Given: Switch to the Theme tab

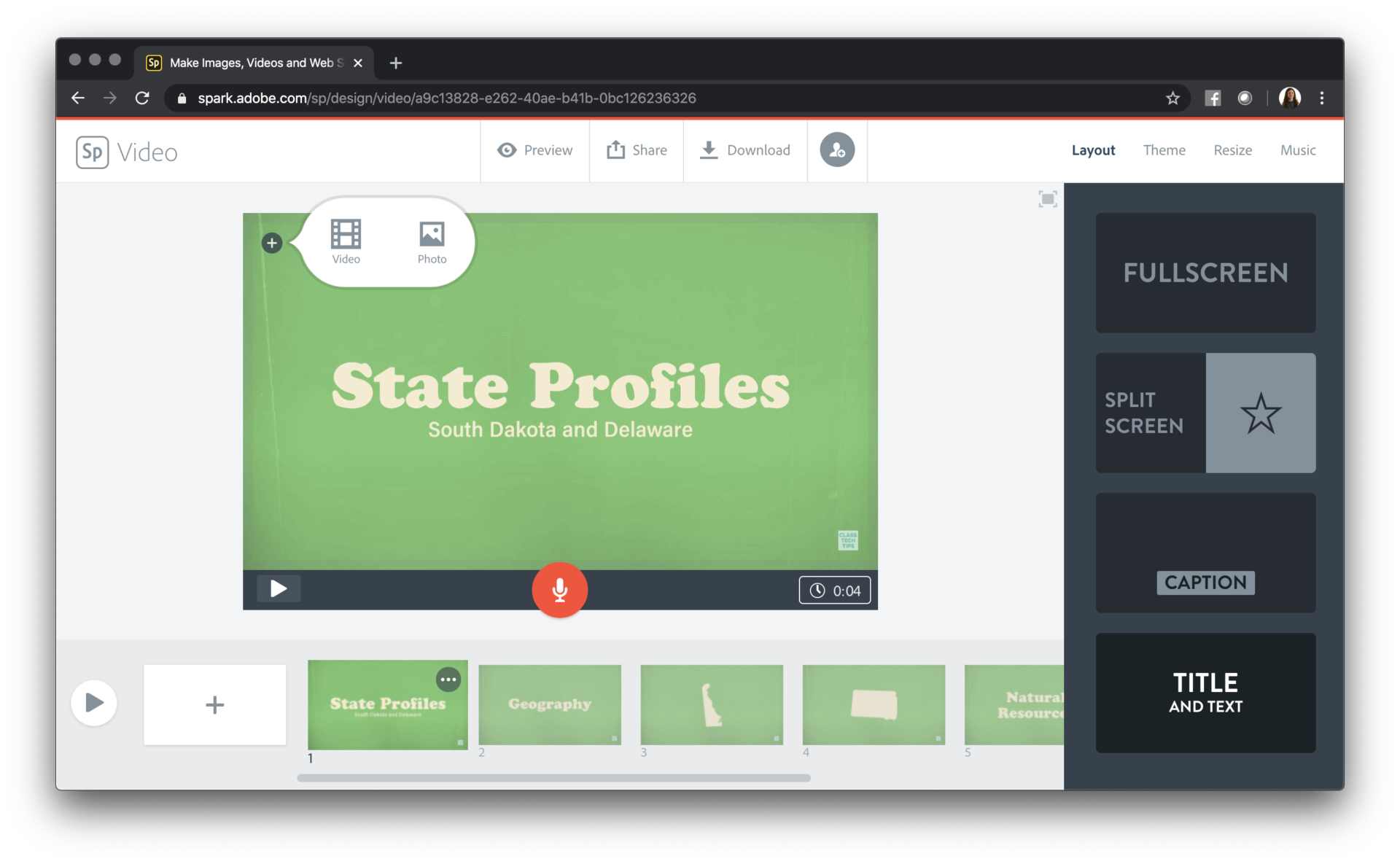Looking at the screenshot, I should [x=1164, y=150].
